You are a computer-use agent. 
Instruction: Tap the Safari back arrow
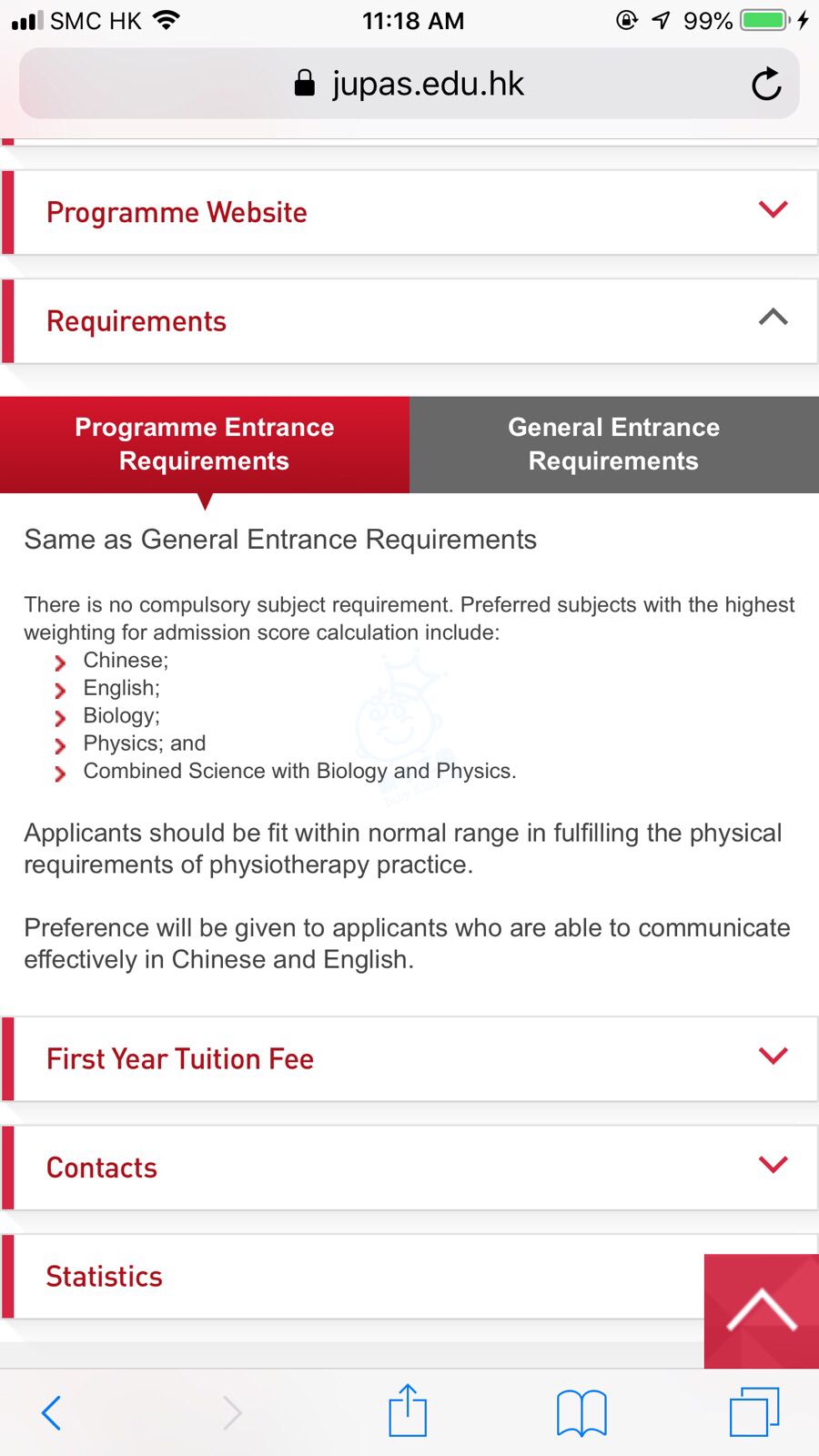coord(52,1412)
